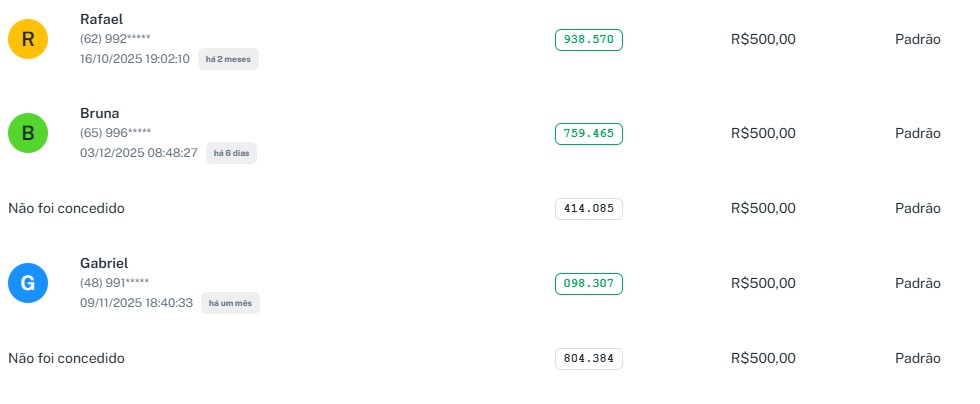The image size is (980, 404).
Task: Click Gabriel's blue G avatar
Action: point(28,283)
